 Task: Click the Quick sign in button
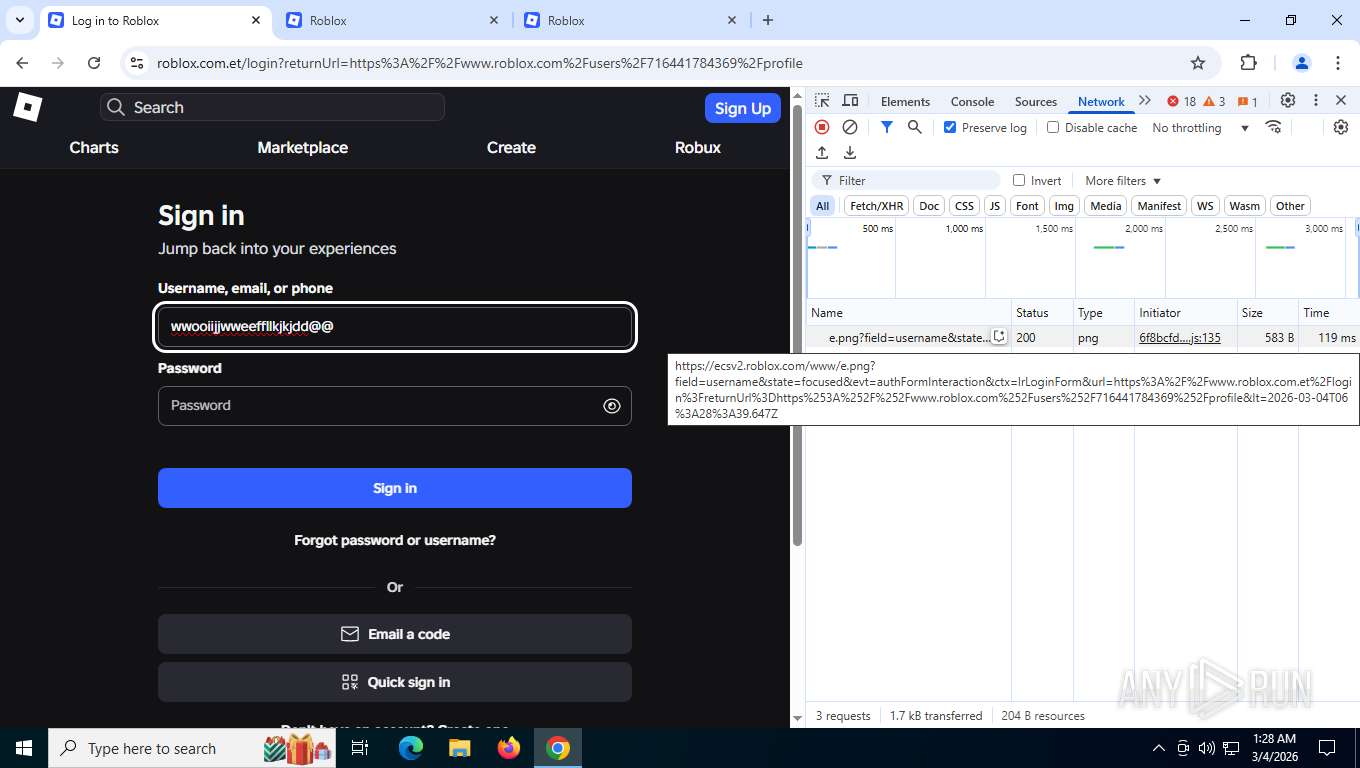point(395,682)
